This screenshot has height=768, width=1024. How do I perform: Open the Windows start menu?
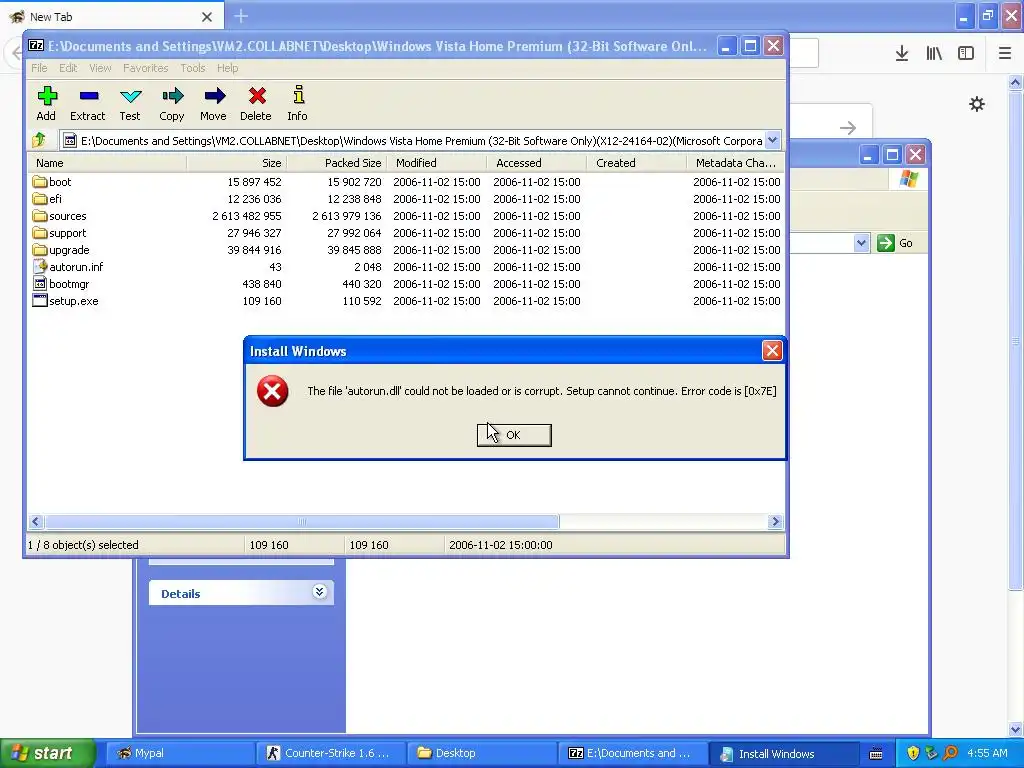click(48, 753)
